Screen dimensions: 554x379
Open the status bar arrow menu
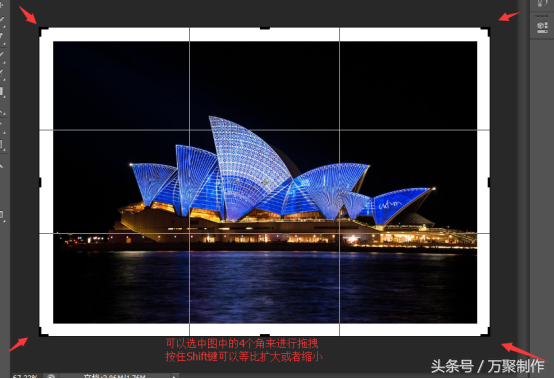click(x=175, y=377)
